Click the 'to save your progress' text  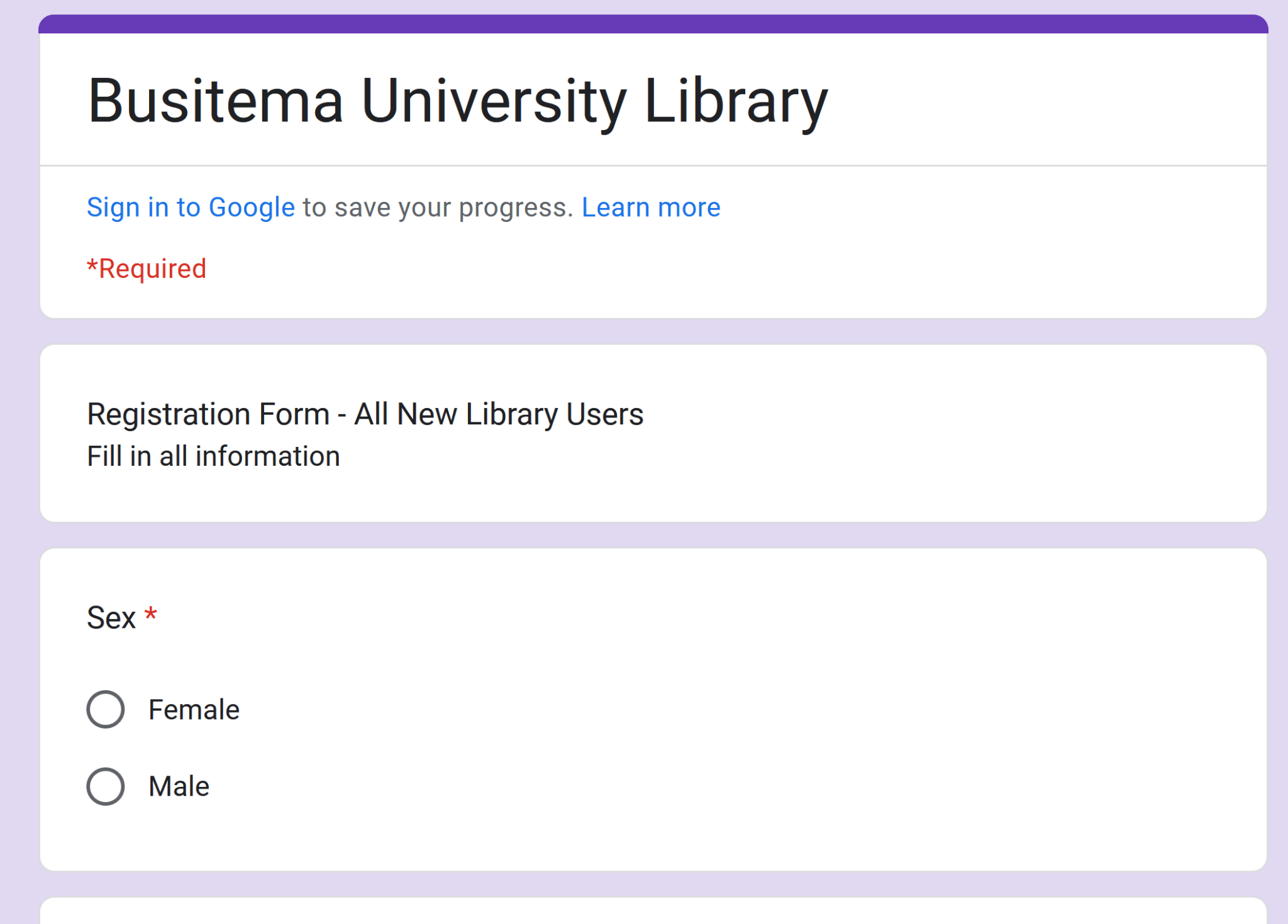click(437, 207)
